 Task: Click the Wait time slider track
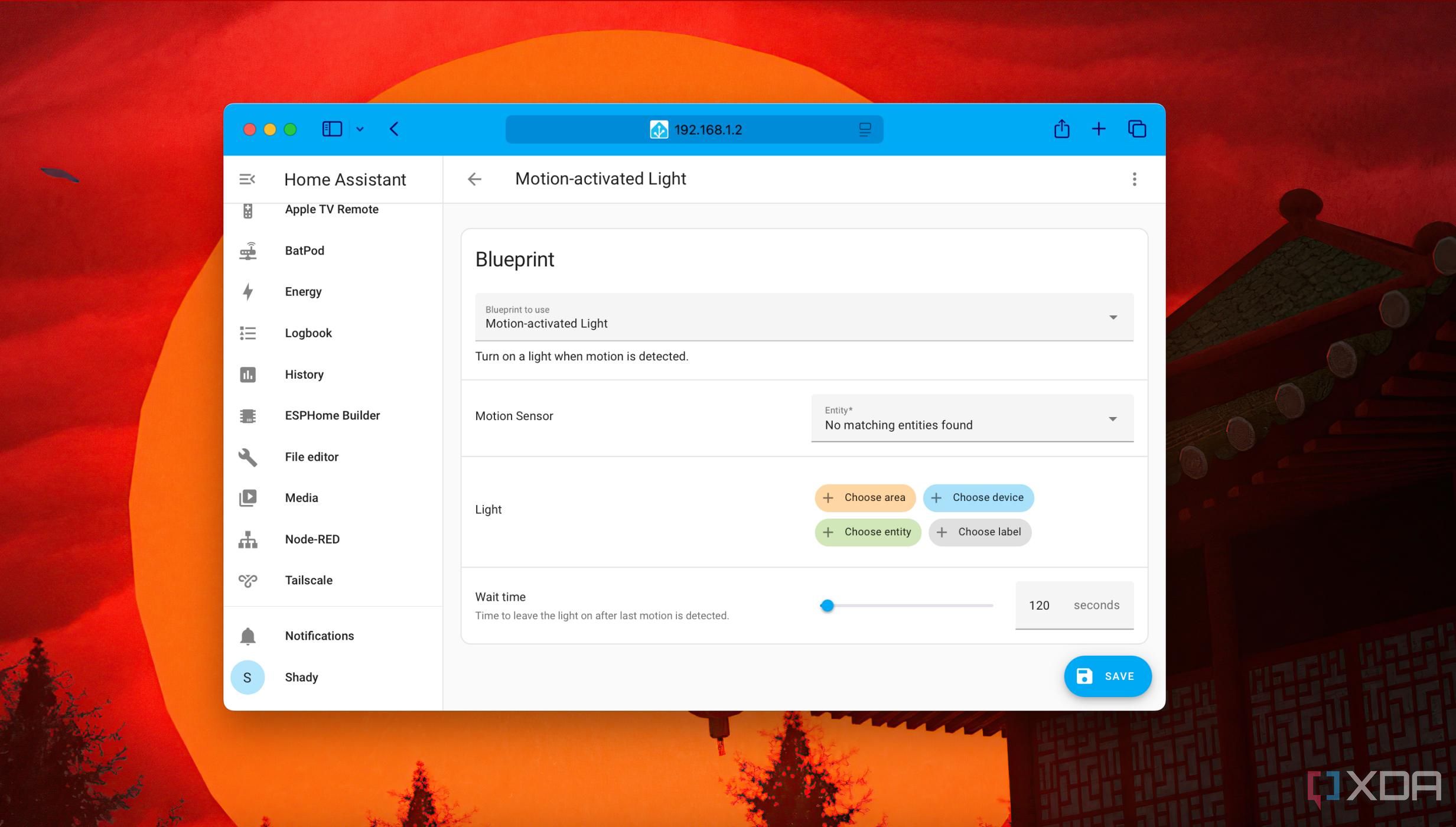906,605
